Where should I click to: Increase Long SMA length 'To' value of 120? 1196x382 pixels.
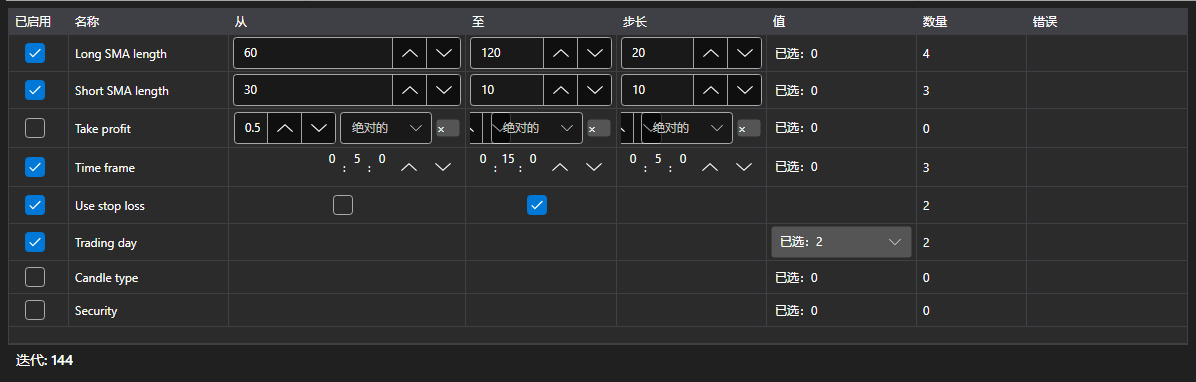click(561, 53)
